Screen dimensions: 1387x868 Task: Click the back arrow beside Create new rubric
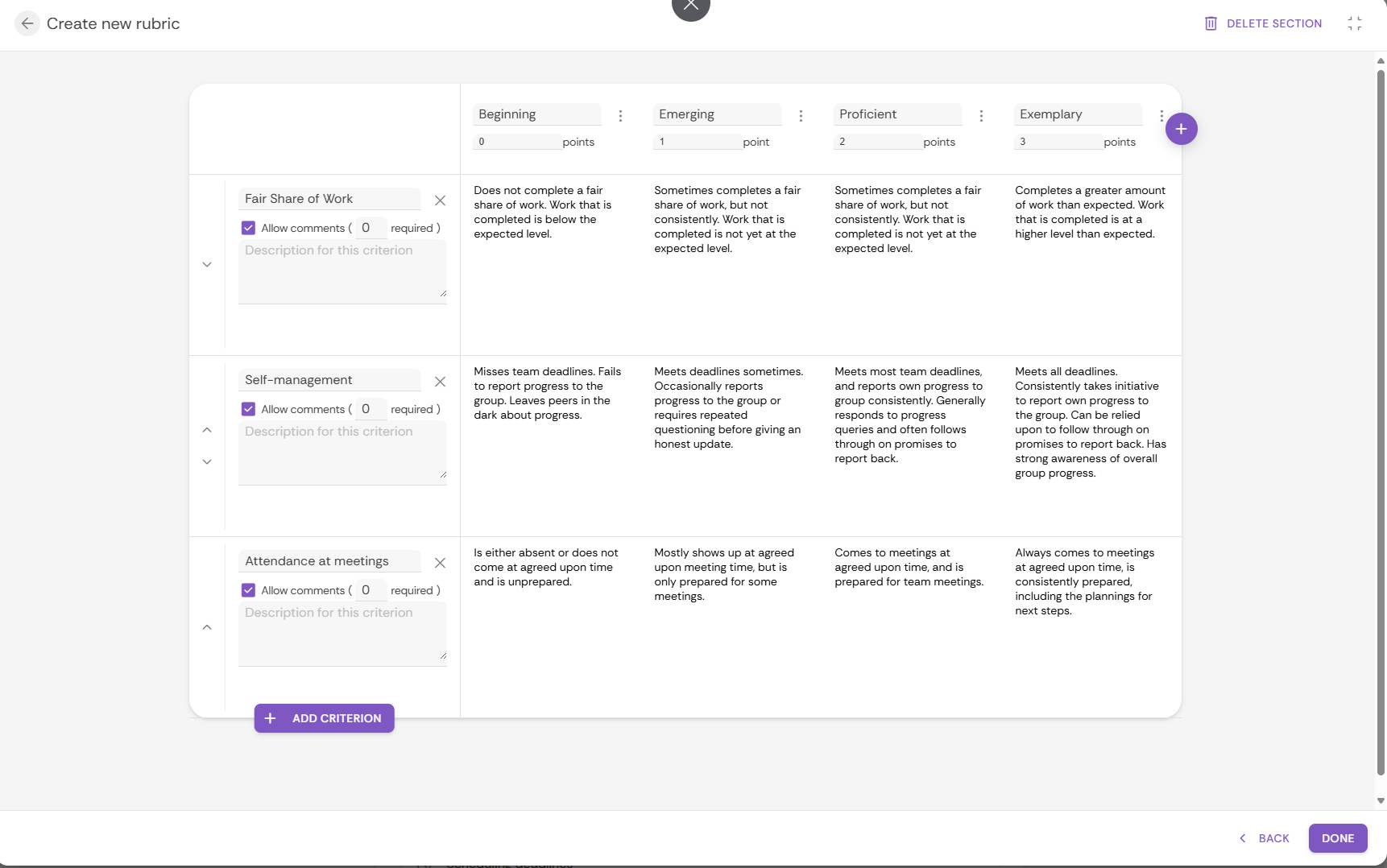tap(27, 23)
